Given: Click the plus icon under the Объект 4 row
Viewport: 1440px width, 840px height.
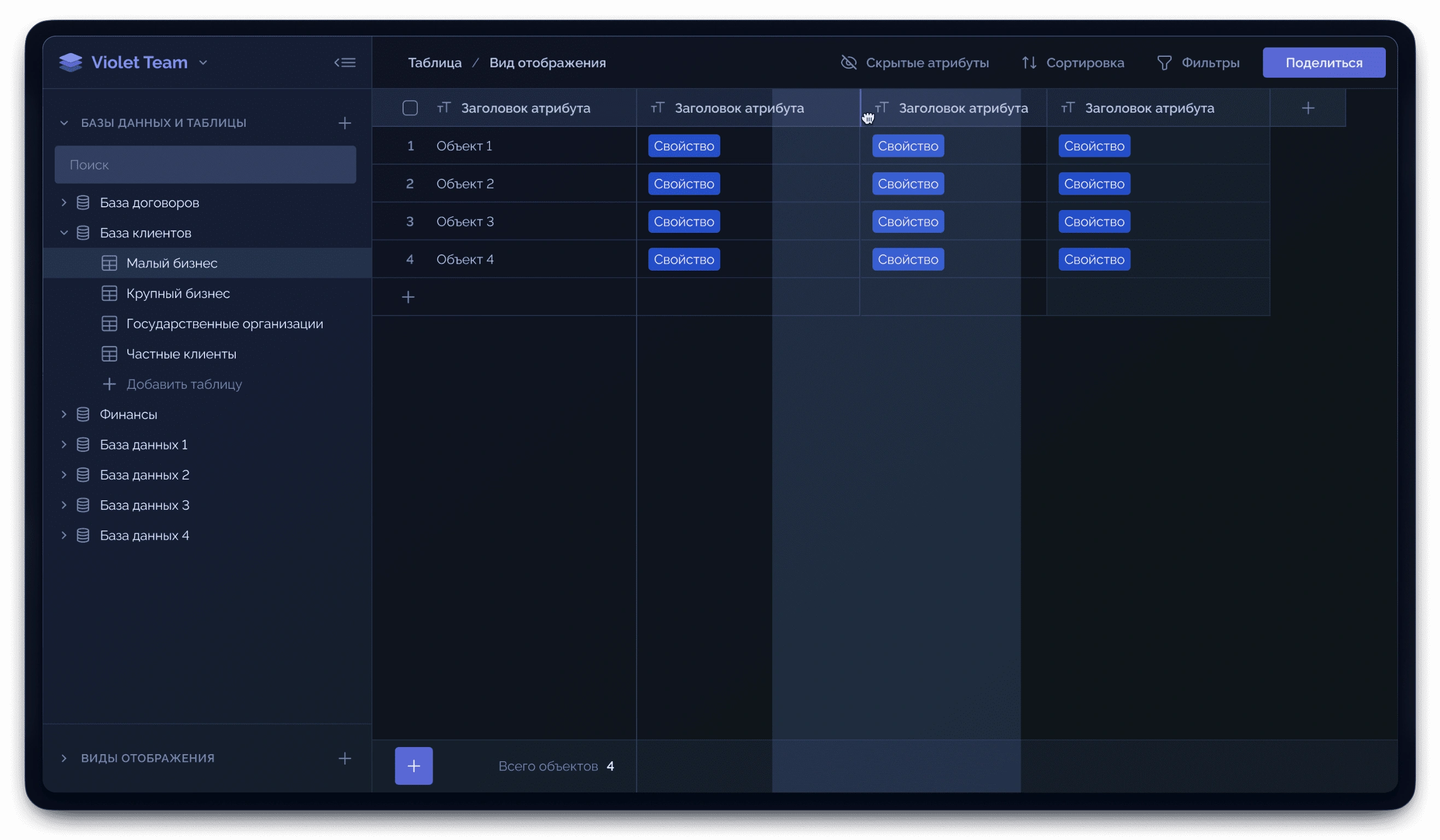Looking at the screenshot, I should tap(408, 297).
